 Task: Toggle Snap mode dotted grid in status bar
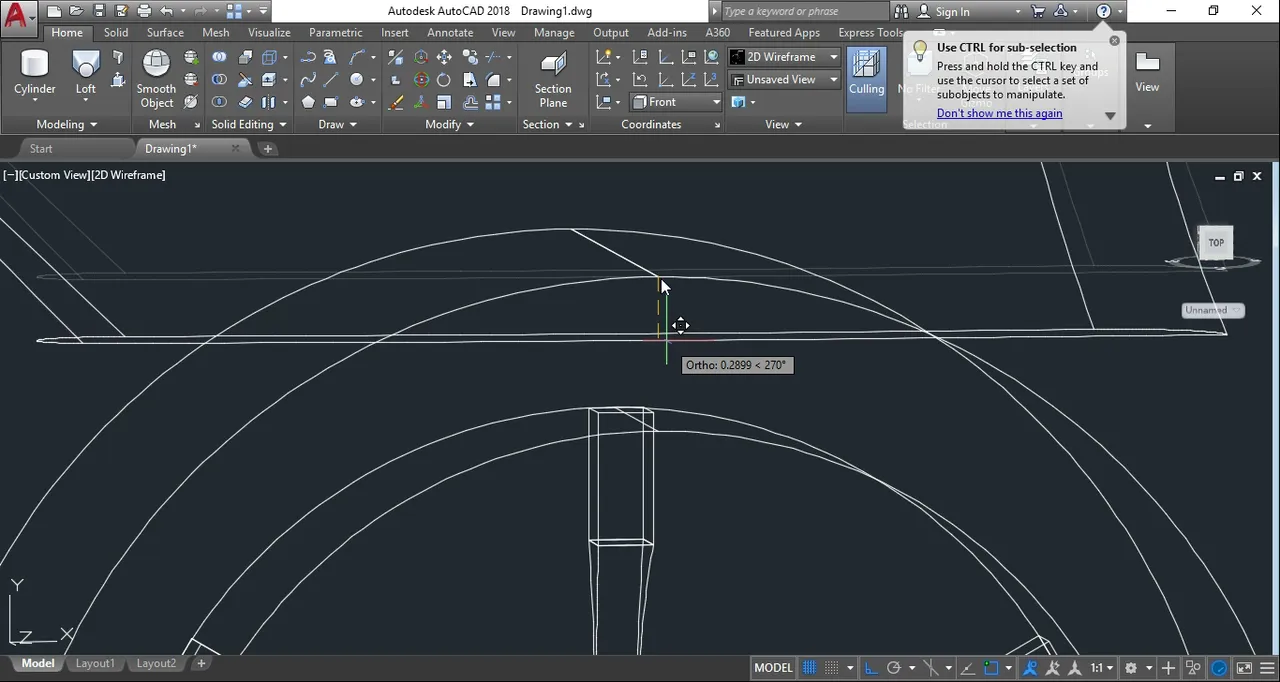pos(831,668)
